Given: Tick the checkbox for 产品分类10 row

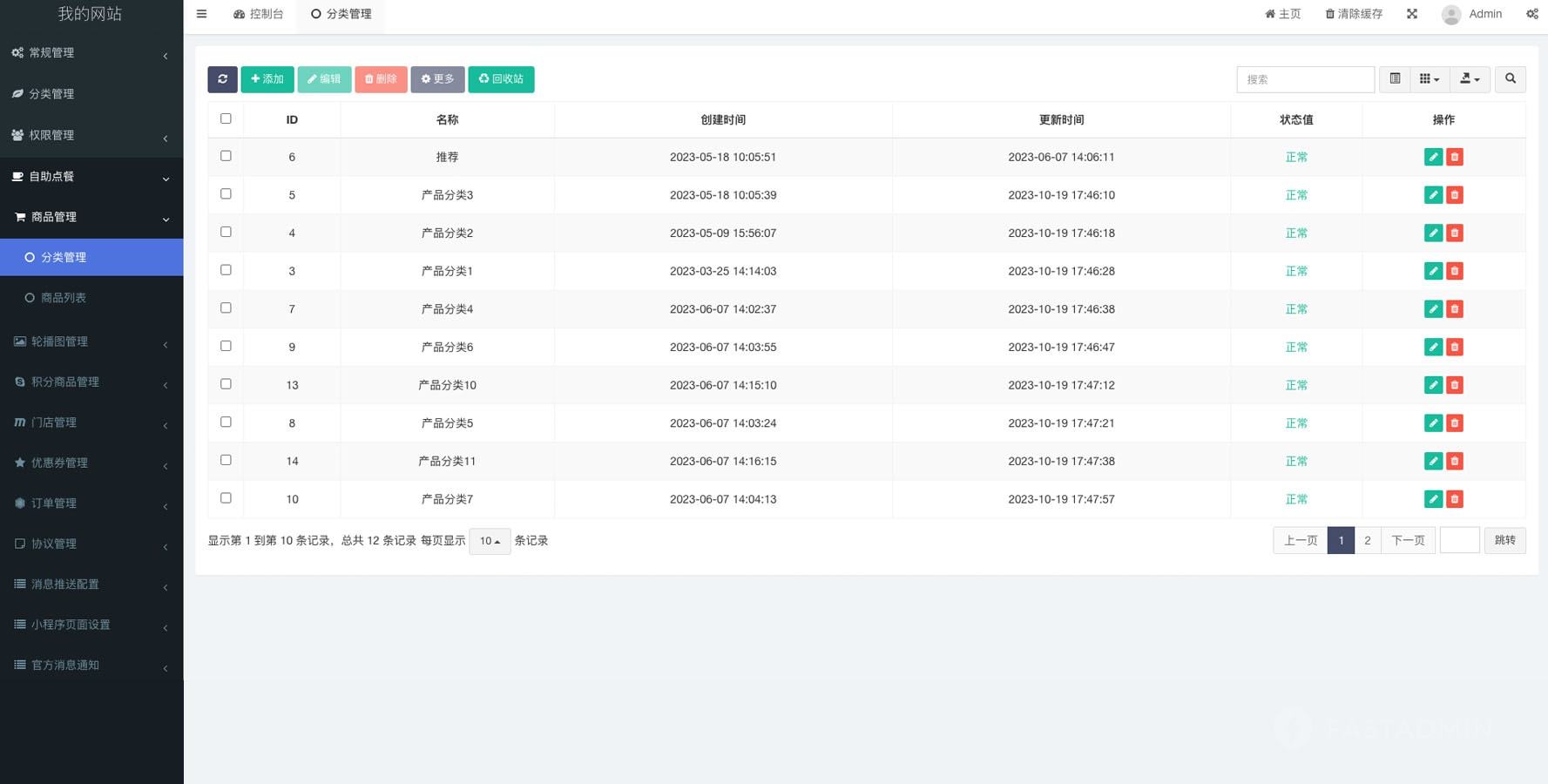Looking at the screenshot, I should (x=226, y=384).
